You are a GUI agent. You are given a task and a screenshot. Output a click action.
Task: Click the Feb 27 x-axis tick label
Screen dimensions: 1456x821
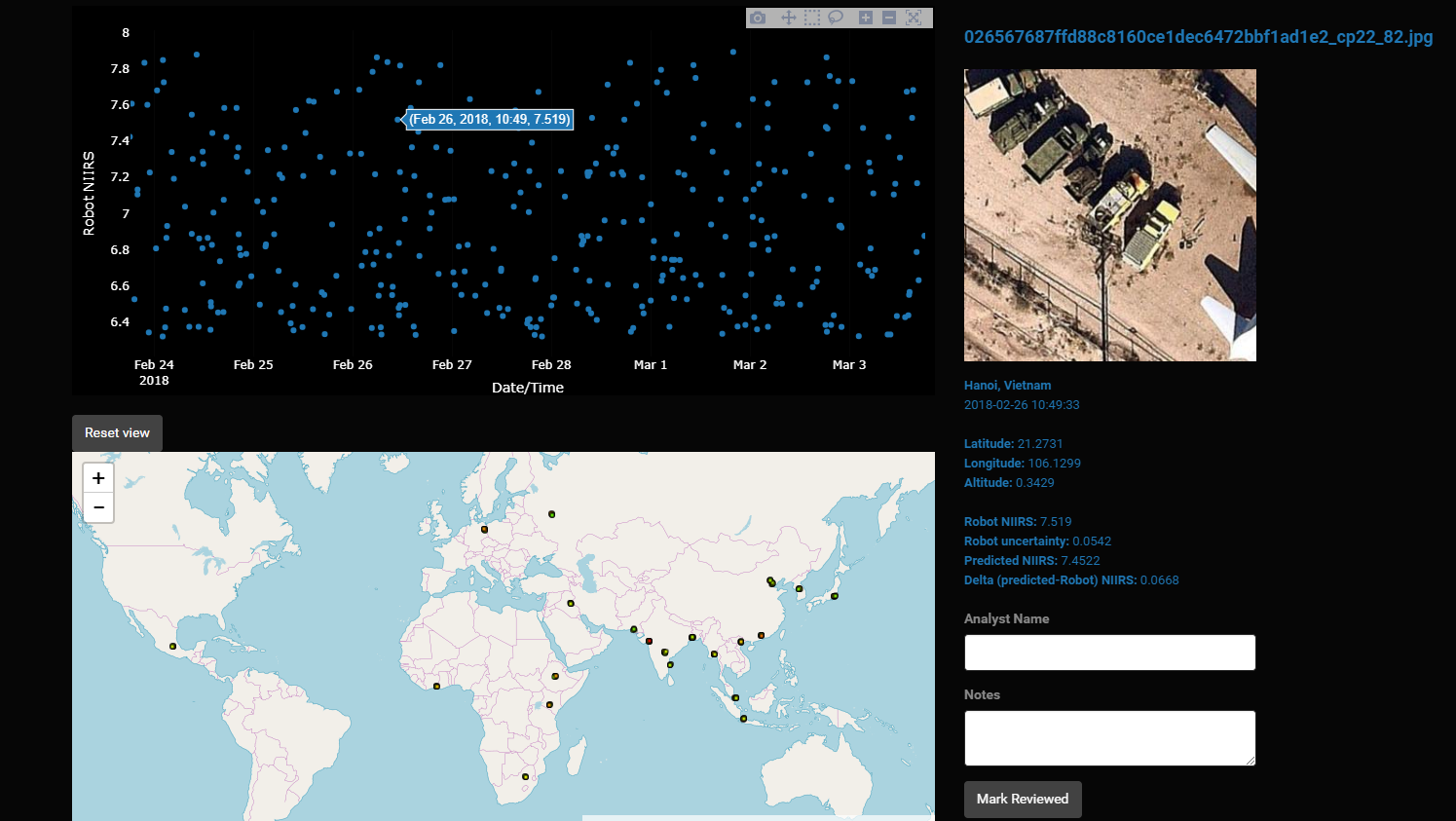tap(452, 365)
